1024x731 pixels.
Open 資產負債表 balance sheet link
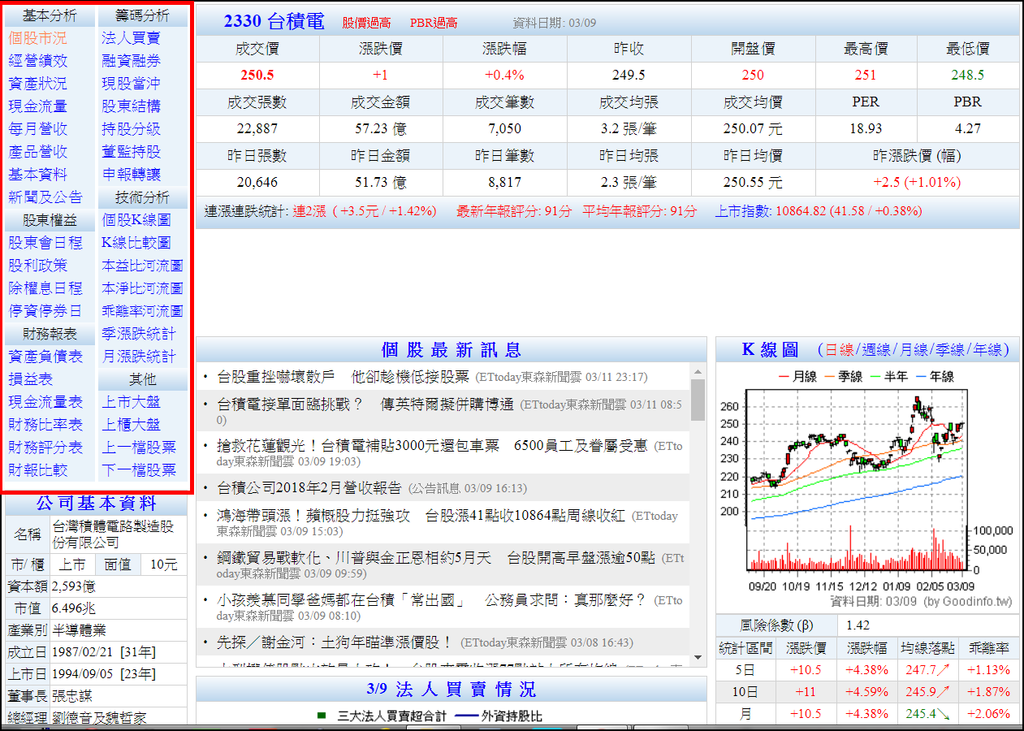tap(45, 357)
